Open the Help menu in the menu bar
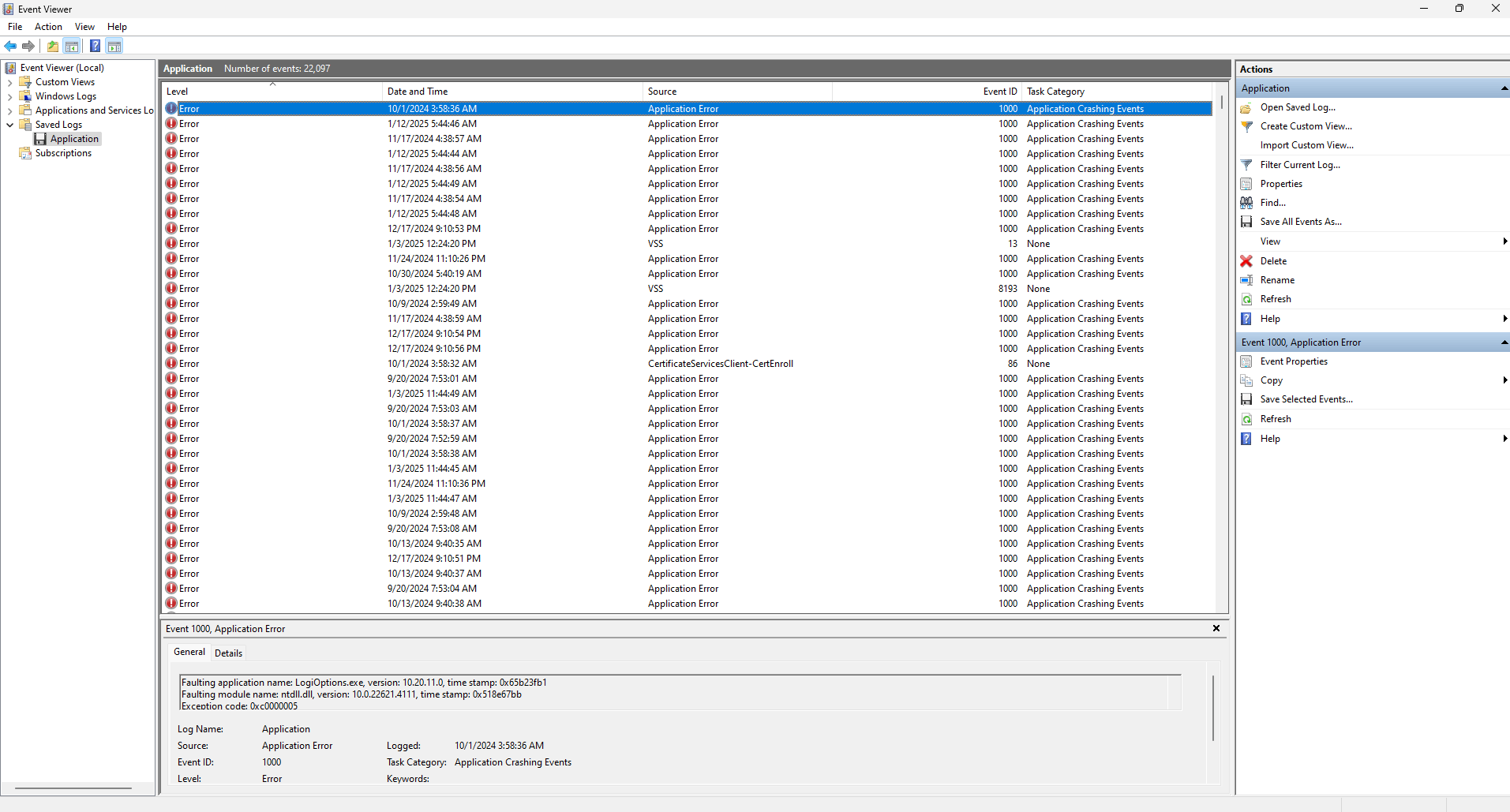This screenshot has width=1510, height=812. (117, 27)
